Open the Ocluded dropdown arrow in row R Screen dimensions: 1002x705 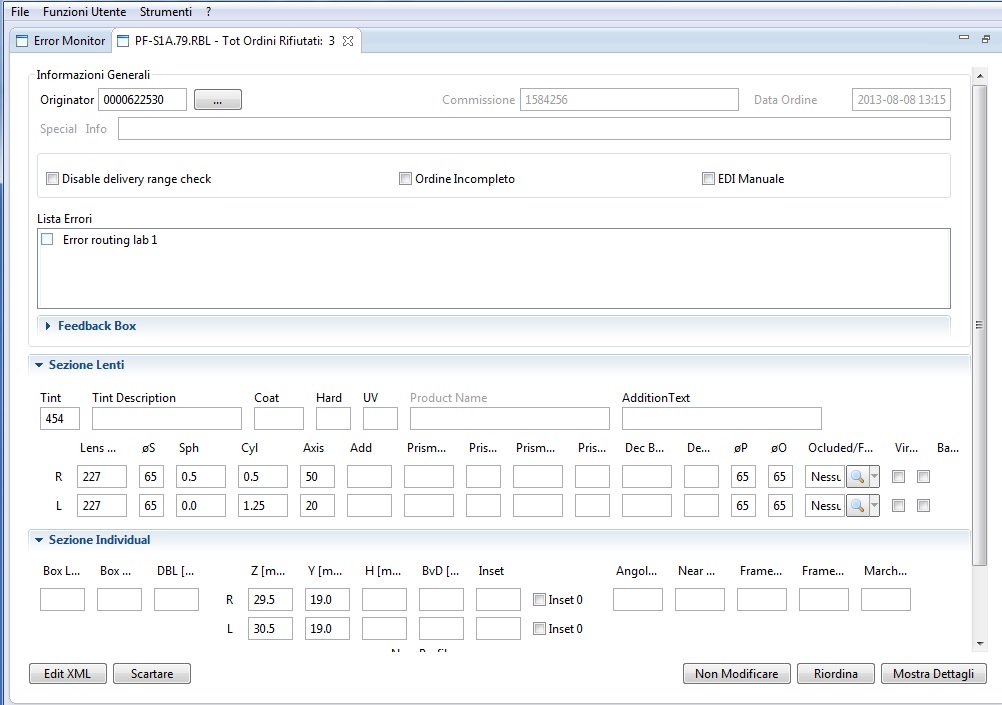pyautogui.click(x=874, y=477)
